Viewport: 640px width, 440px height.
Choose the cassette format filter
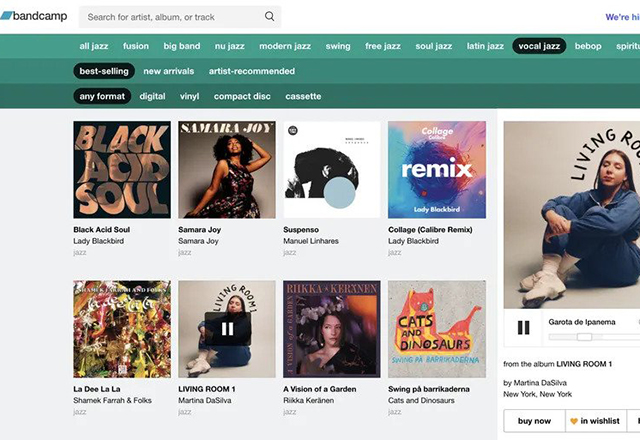coord(301,96)
